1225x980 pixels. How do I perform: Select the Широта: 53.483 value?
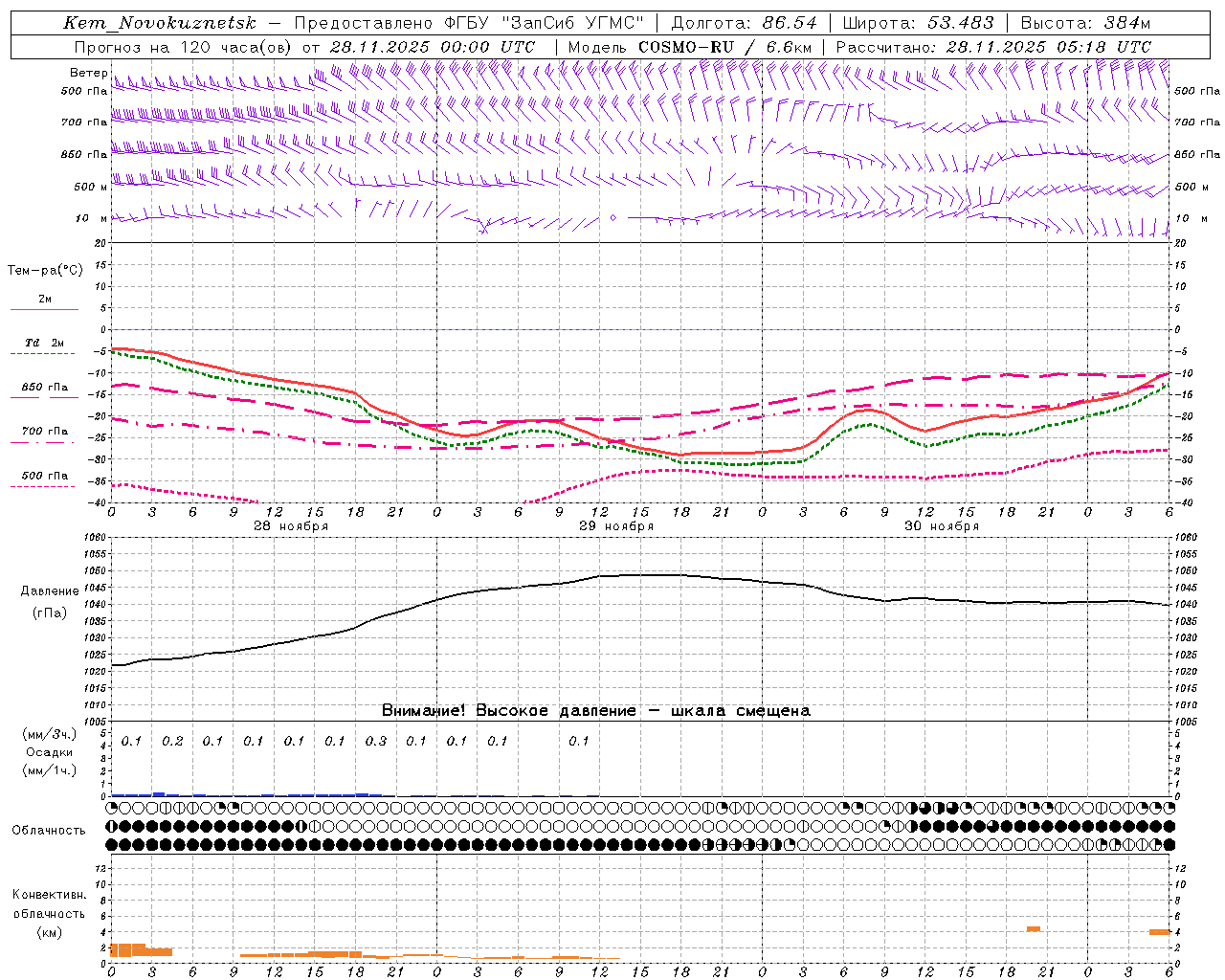(x=918, y=23)
